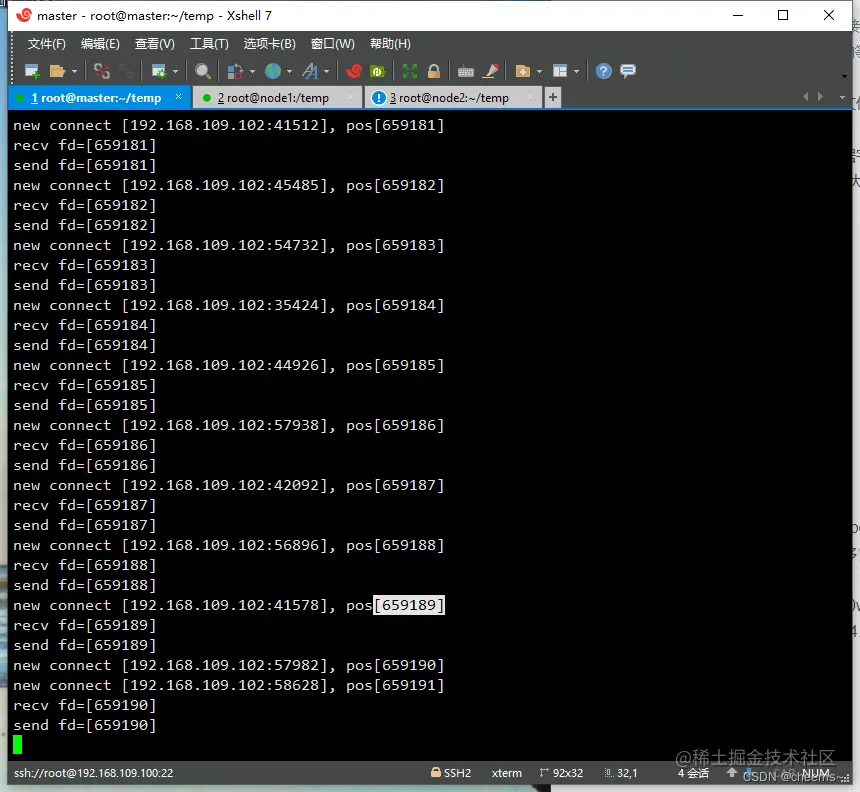
Task: Expand the Properties icon dropdown arrow
Action: pyautogui.click(x=176, y=71)
